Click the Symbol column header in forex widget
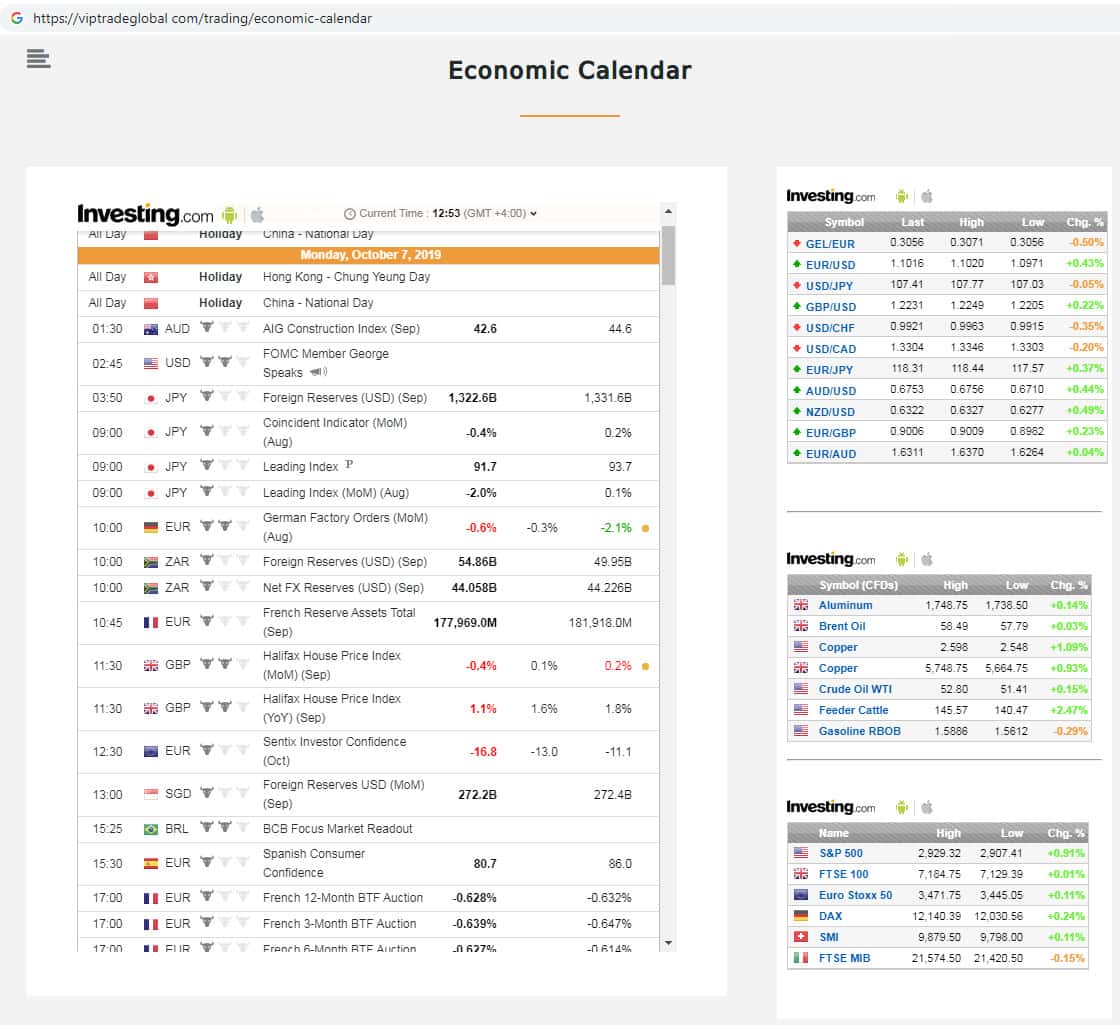 click(844, 222)
